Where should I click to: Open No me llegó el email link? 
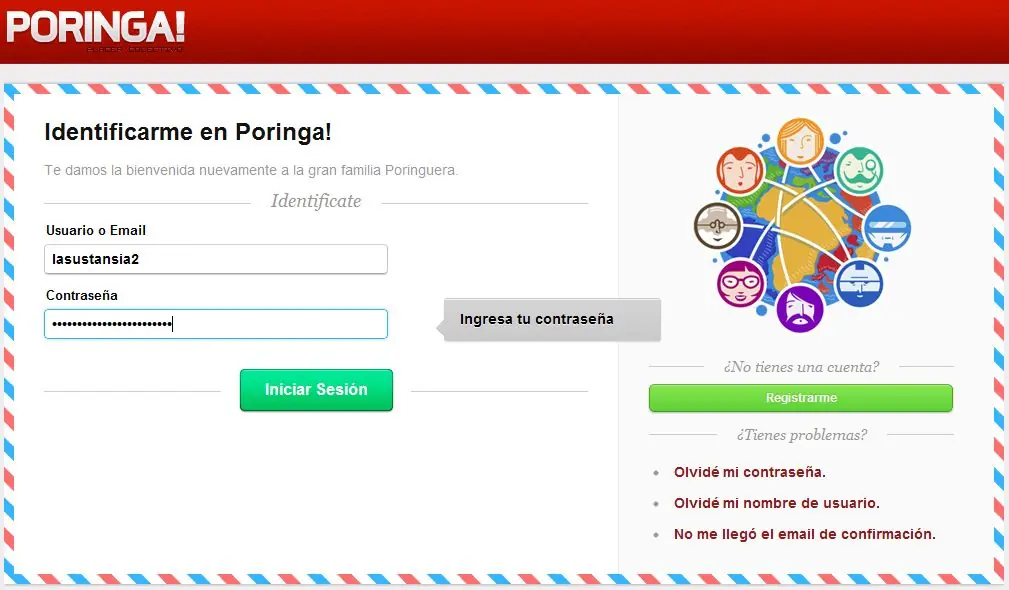[x=804, y=534]
